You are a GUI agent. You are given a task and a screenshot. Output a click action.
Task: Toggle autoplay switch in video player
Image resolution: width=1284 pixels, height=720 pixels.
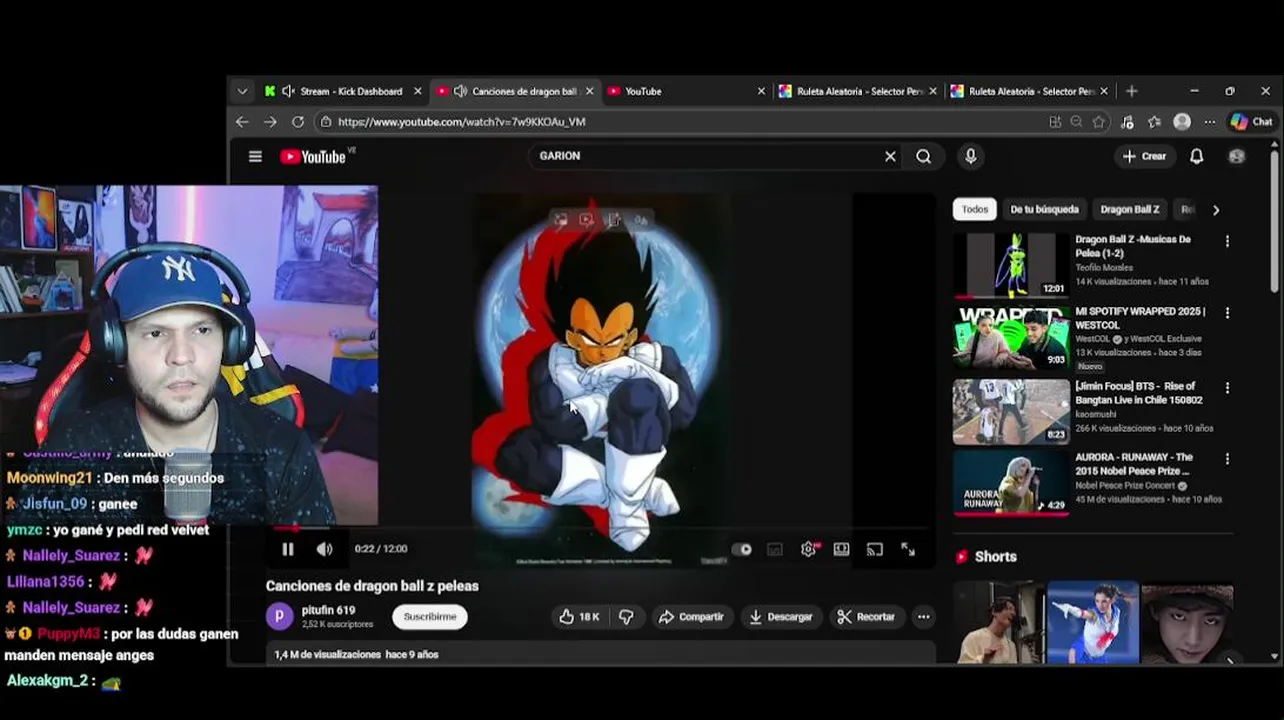pos(741,549)
